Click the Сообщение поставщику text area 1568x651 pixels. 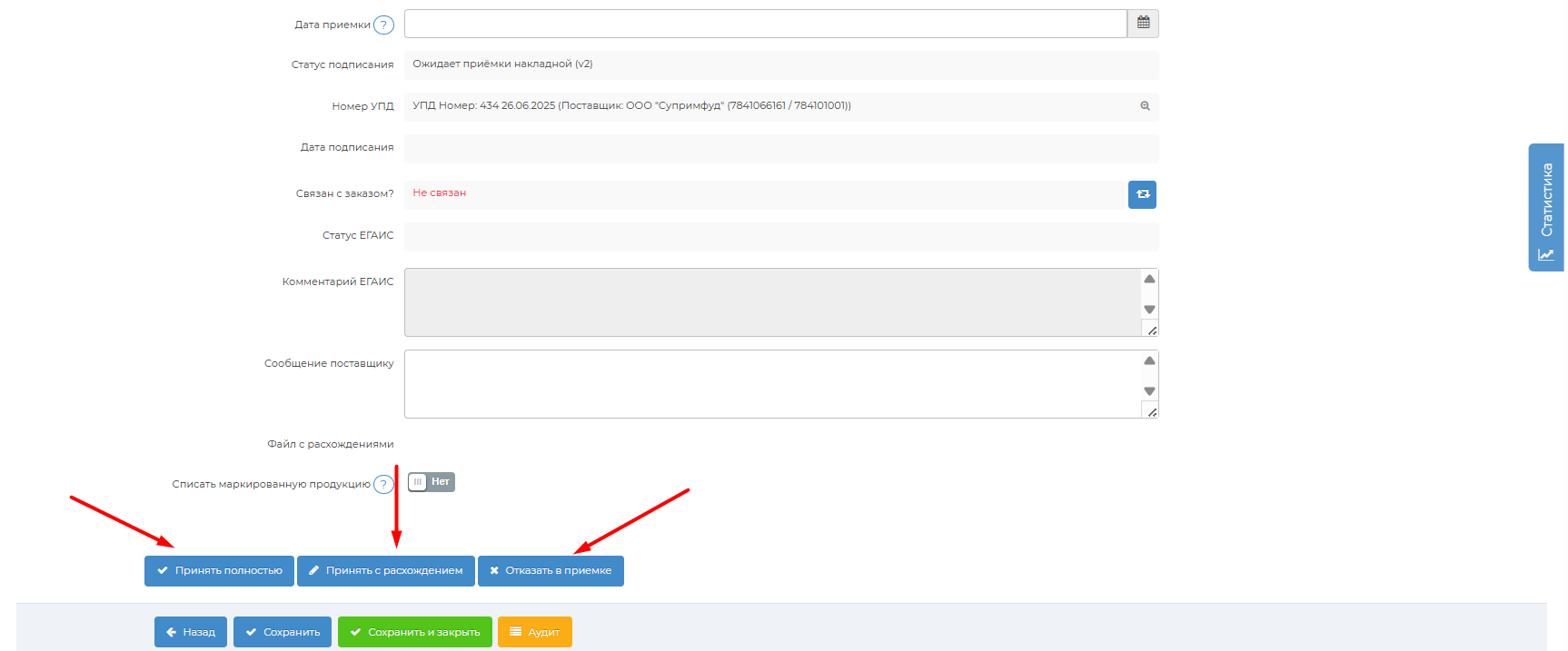772,384
